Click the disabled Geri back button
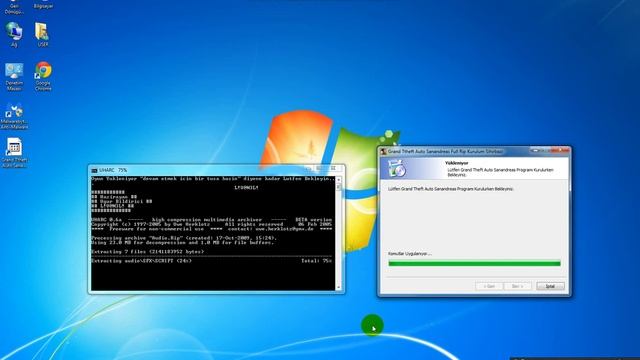Screen dimensions: 640x360 pos(489,286)
